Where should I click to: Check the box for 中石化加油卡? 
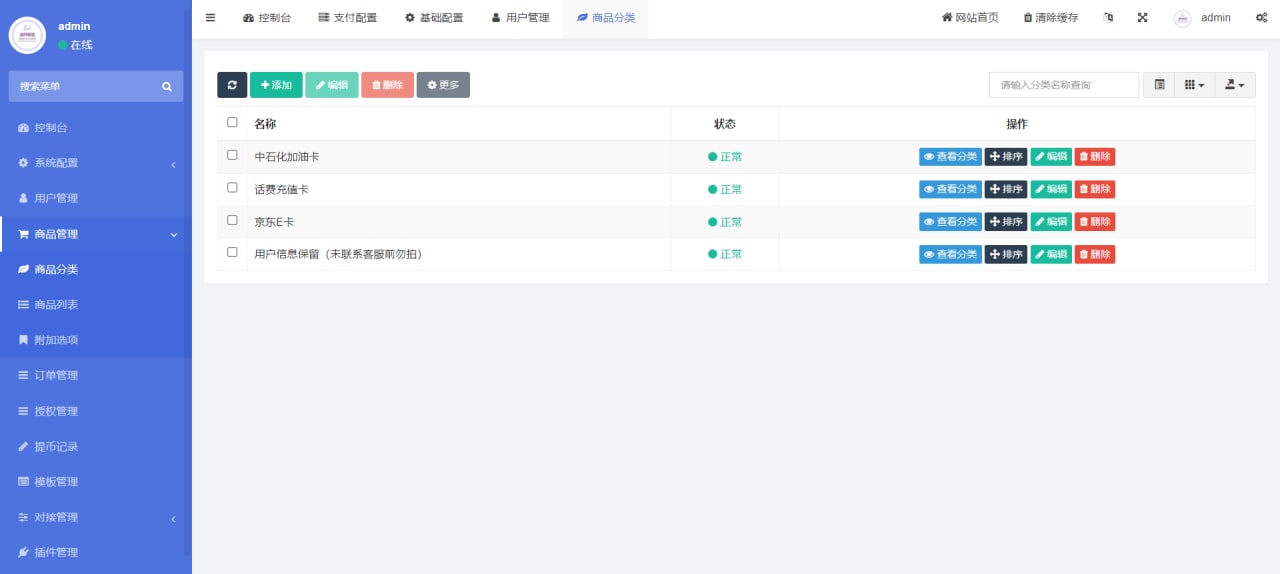click(233, 155)
